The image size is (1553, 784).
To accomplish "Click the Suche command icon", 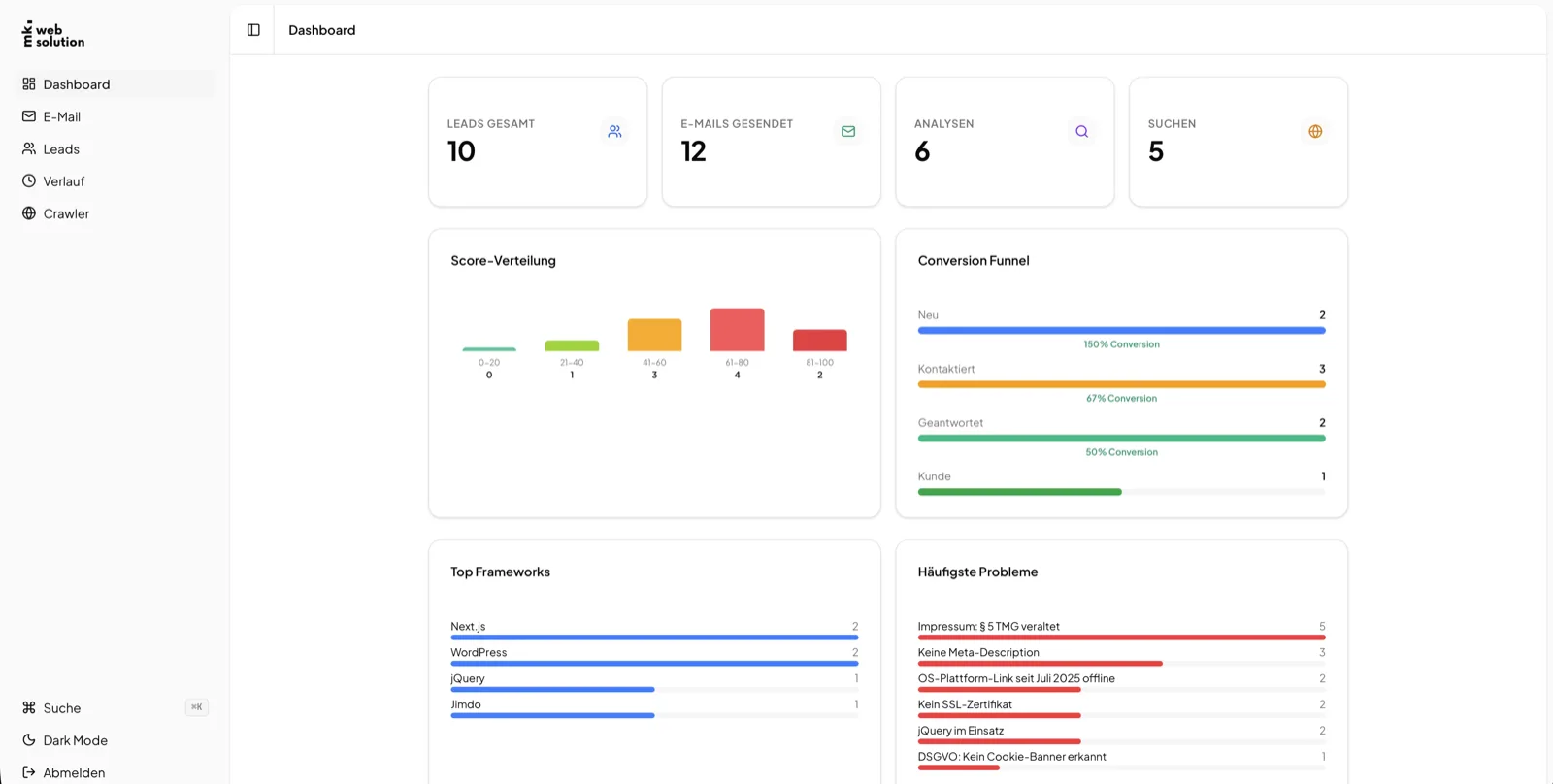I will (x=29, y=707).
